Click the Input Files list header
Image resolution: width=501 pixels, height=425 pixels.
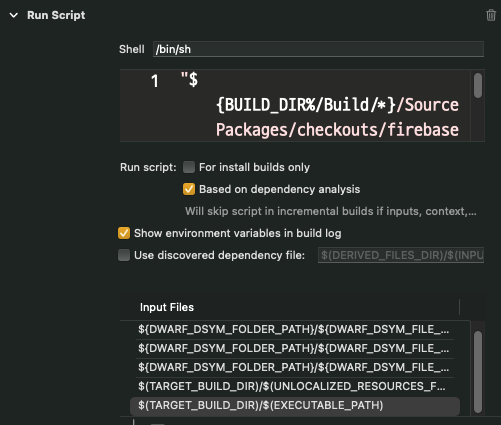pyautogui.click(x=167, y=307)
